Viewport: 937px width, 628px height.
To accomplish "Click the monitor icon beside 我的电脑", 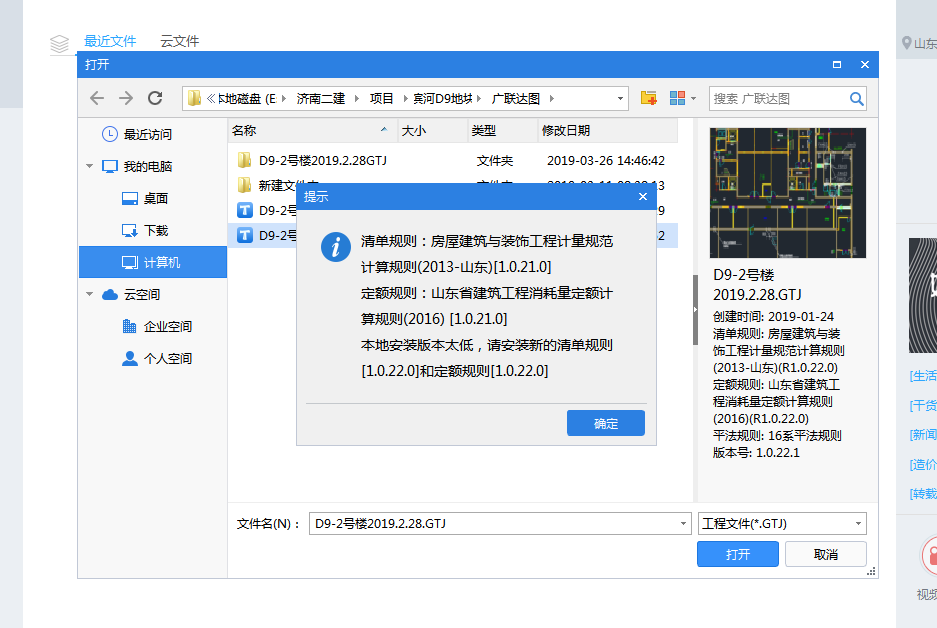I will coord(110,166).
